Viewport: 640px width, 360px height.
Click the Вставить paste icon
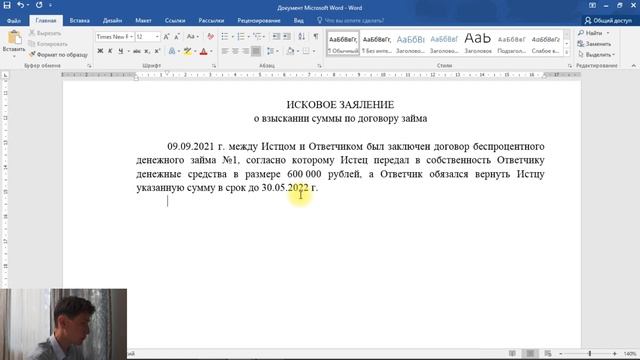14,38
